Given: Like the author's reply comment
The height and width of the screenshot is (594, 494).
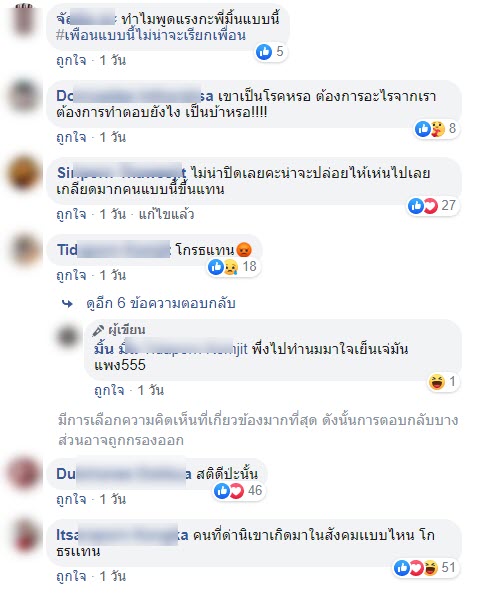Looking at the screenshot, I should (x=109, y=390).
